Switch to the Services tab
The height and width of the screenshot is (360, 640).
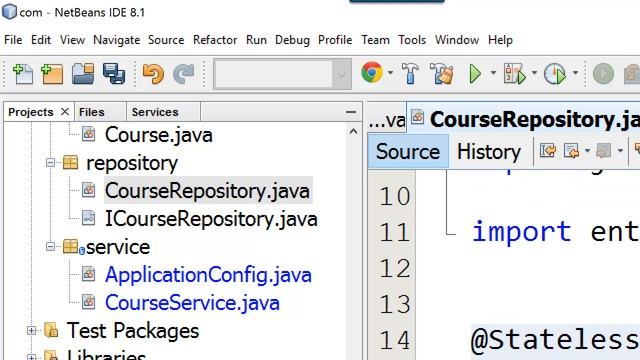coord(163,112)
